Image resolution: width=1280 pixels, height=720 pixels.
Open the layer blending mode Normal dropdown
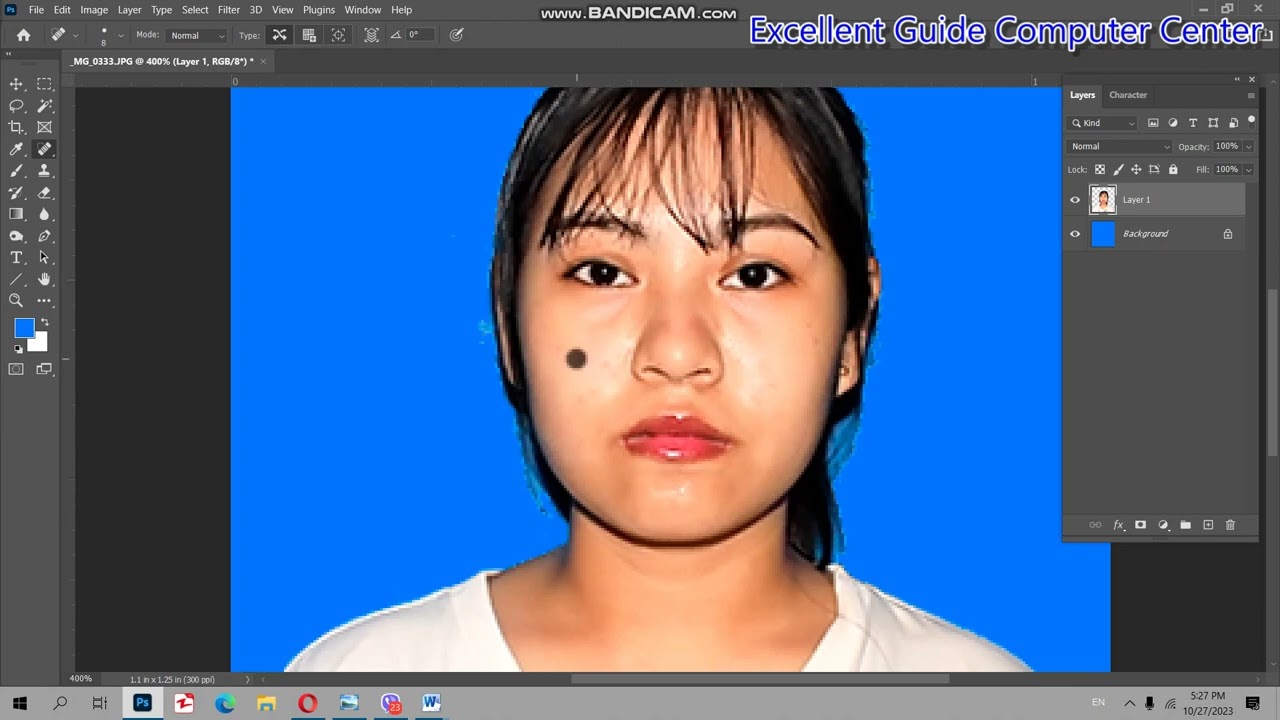(x=1120, y=146)
